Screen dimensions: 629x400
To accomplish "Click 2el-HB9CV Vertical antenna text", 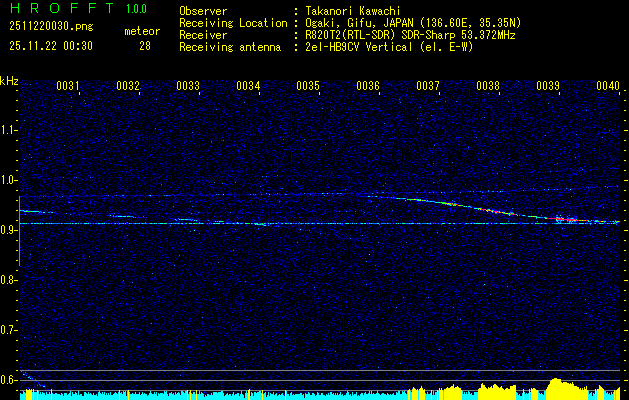I will tap(389, 47).
